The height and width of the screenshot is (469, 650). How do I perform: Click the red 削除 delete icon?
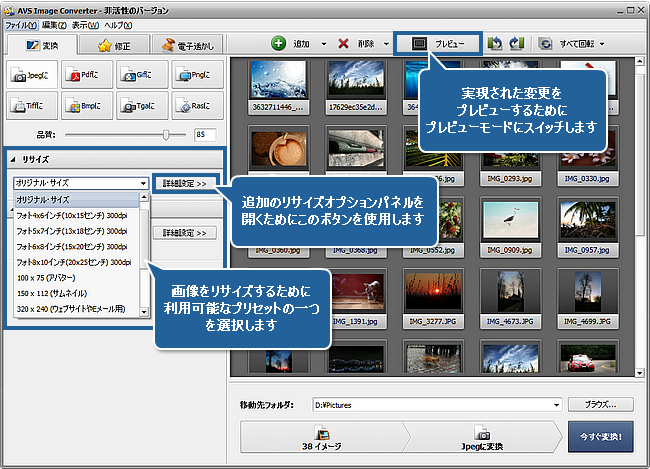pyautogui.click(x=344, y=44)
